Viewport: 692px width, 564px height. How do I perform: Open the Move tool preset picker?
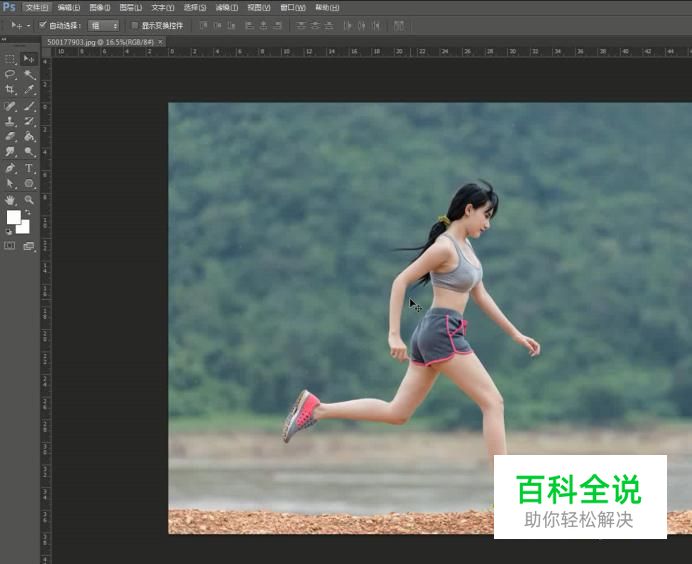tap(20, 26)
